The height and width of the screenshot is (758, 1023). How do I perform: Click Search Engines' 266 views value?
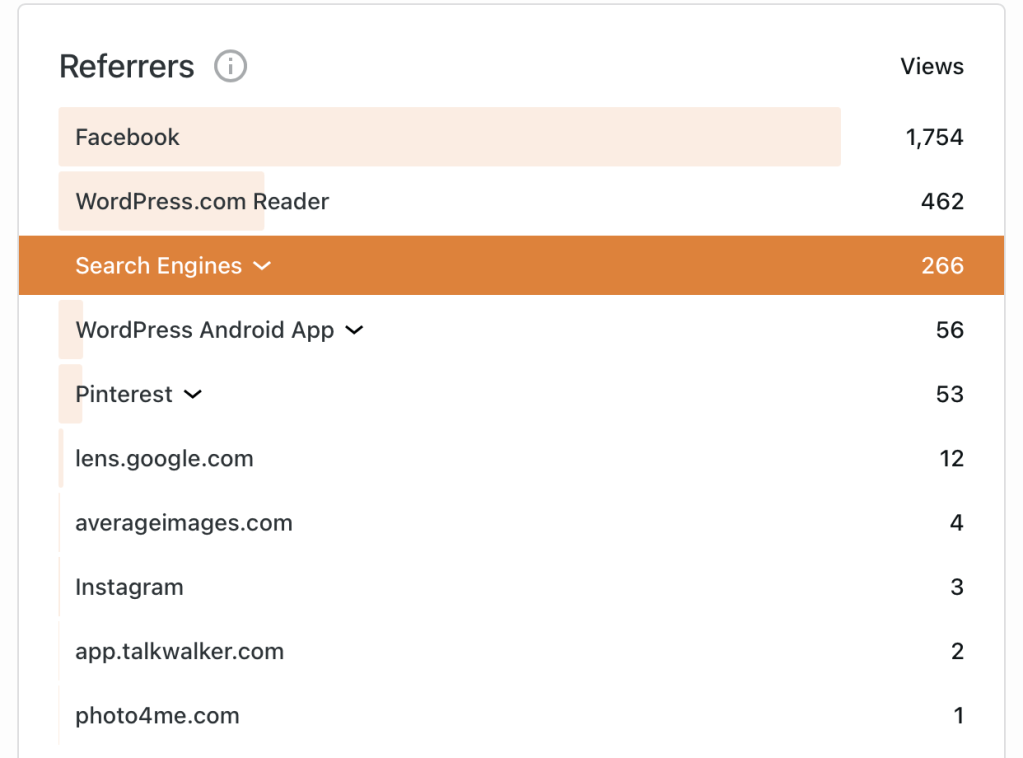click(942, 266)
